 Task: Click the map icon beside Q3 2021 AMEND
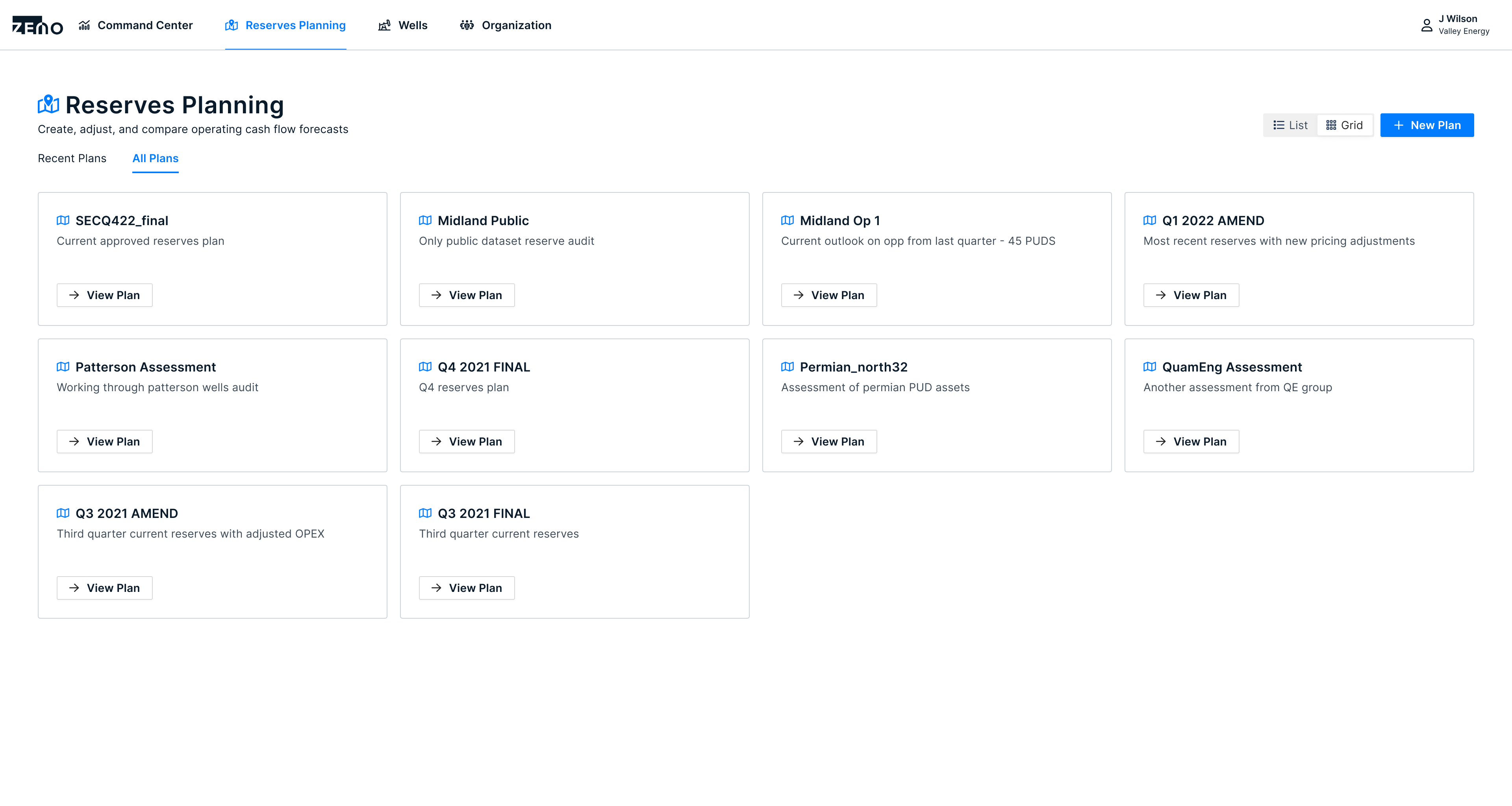pos(63,513)
